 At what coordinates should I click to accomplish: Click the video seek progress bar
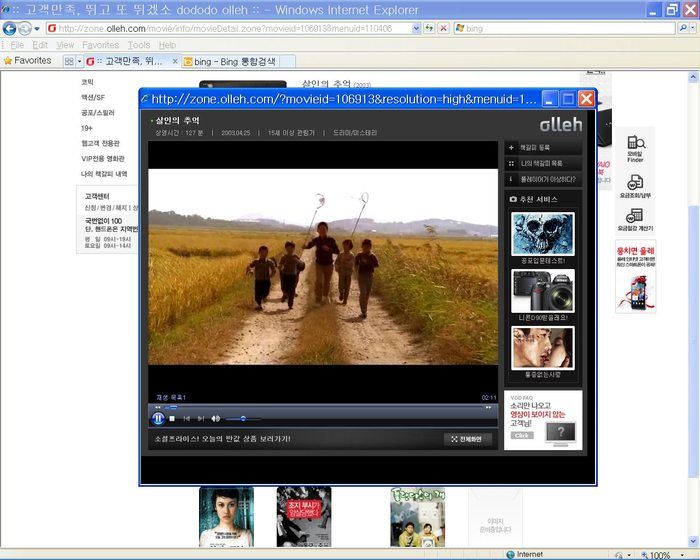click(325, 407)
